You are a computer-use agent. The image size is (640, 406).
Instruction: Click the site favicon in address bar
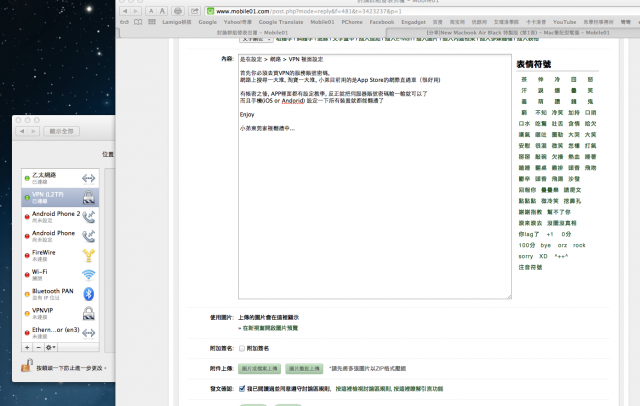211,11
